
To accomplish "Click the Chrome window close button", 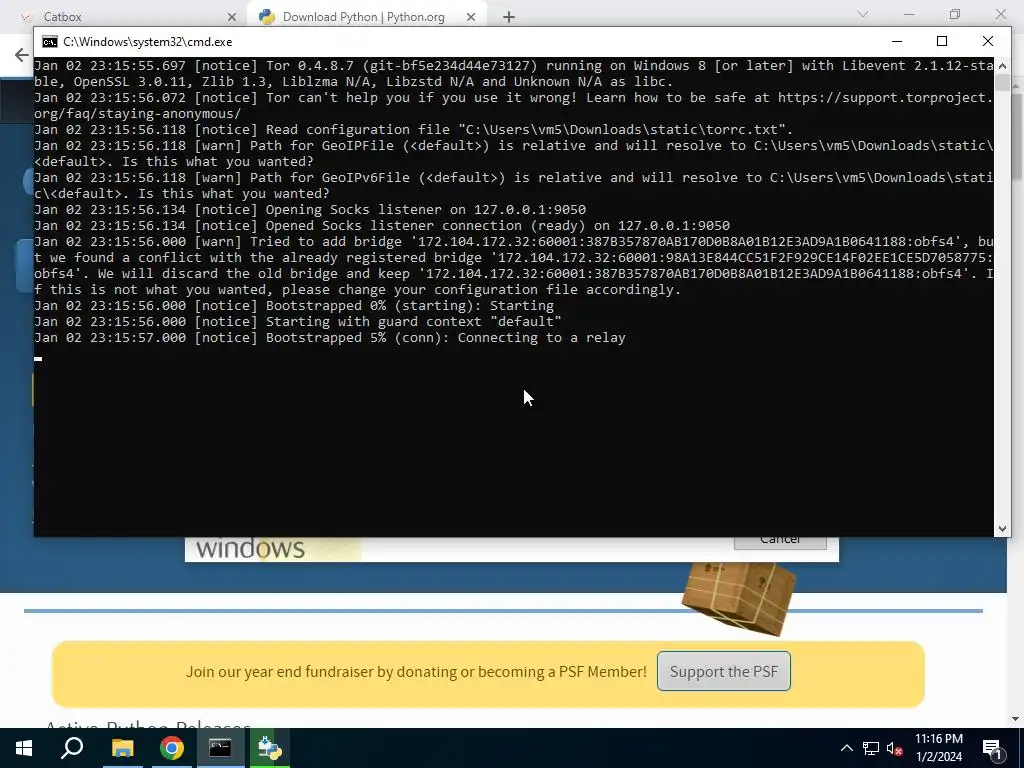I will click(1000, 14).
